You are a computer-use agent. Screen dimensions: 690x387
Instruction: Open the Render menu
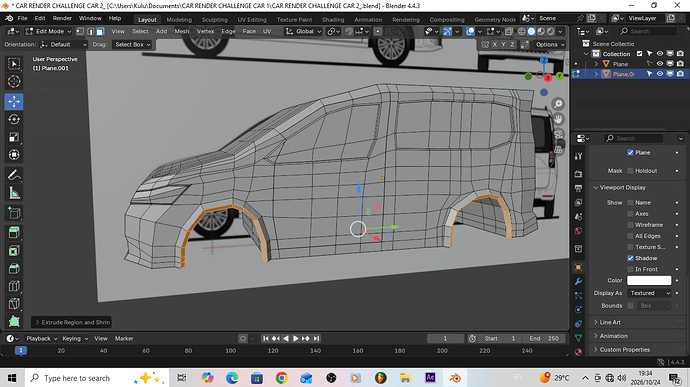pos(62,18)
